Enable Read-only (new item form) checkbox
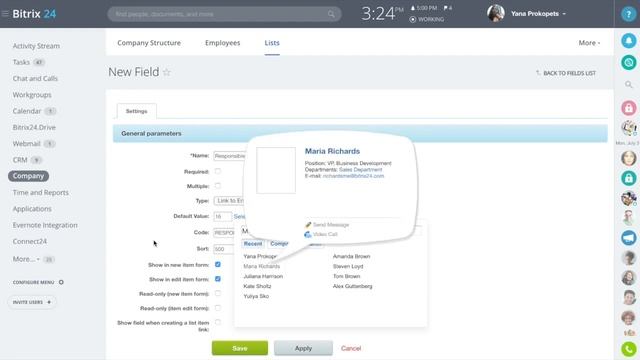 pyautogui.click(x=218, y=293)
